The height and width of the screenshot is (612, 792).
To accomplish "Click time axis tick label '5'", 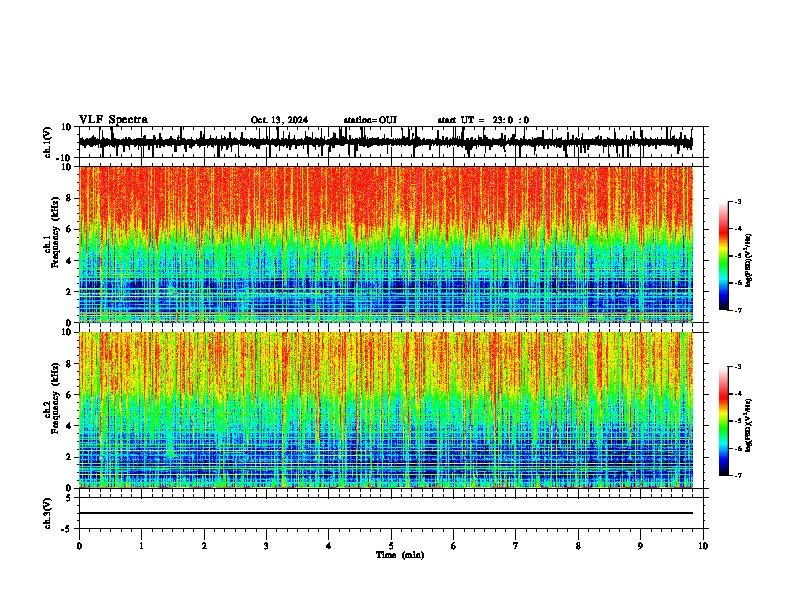I will [391, 546].
